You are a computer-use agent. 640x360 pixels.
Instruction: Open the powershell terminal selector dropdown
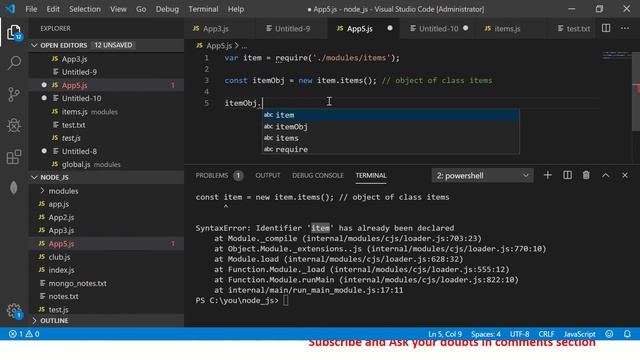pyautogui.click(x=482, y=176)
